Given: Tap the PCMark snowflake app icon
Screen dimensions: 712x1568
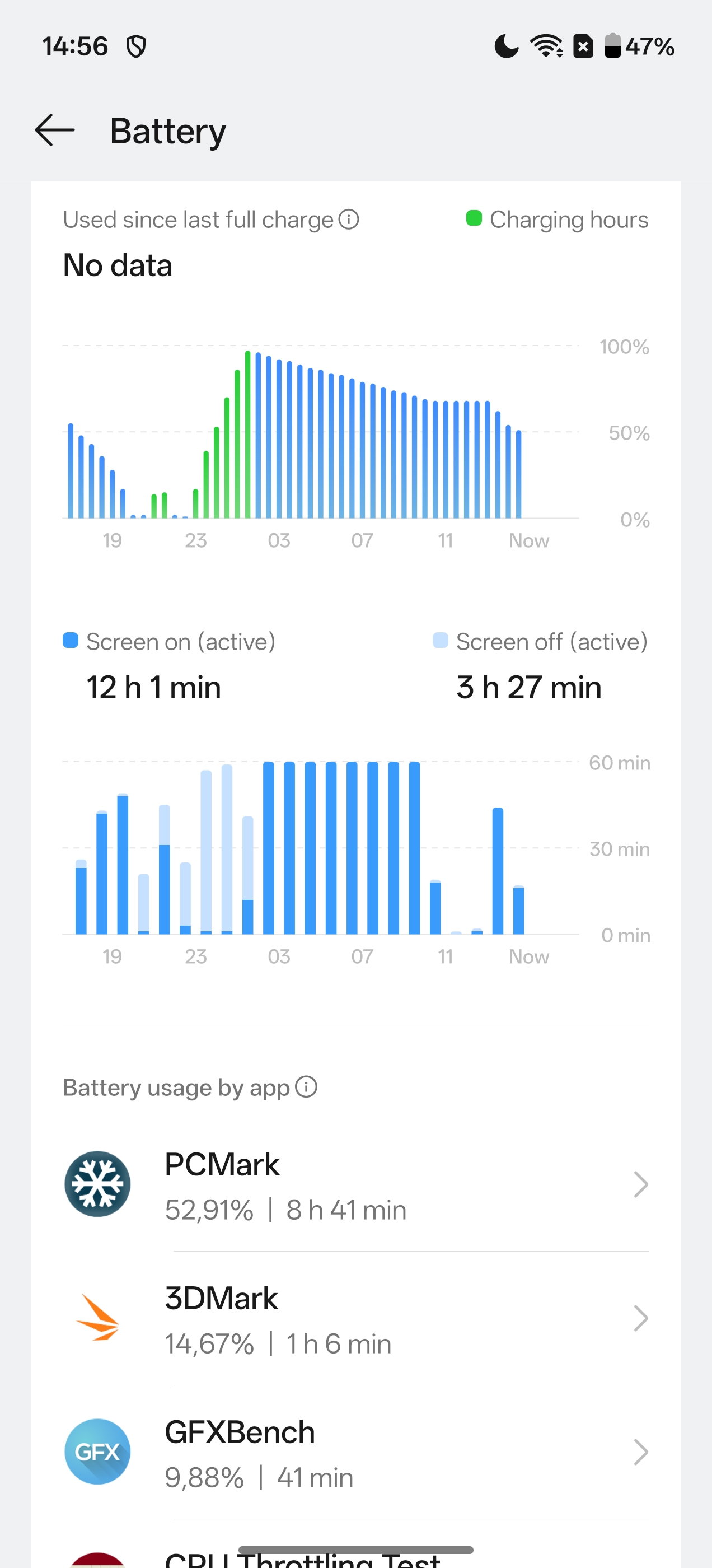Looking at the screenshot, I should point(97,1184).
